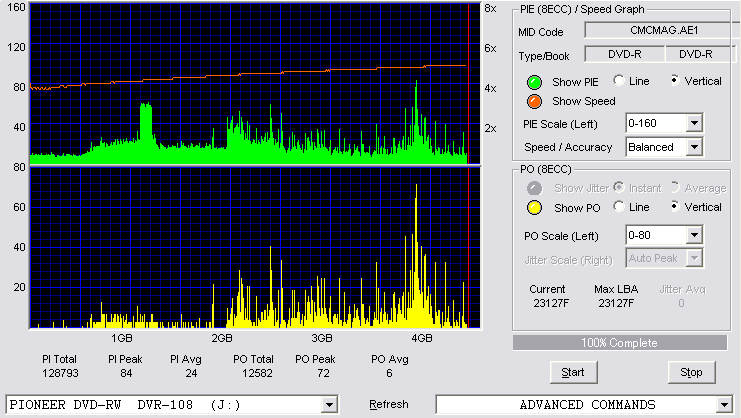Image resolution: width=741 pixels, height=418 pixels.
Task: Open the PO Scale 0-80 dropdown
Action: [694, 235]
